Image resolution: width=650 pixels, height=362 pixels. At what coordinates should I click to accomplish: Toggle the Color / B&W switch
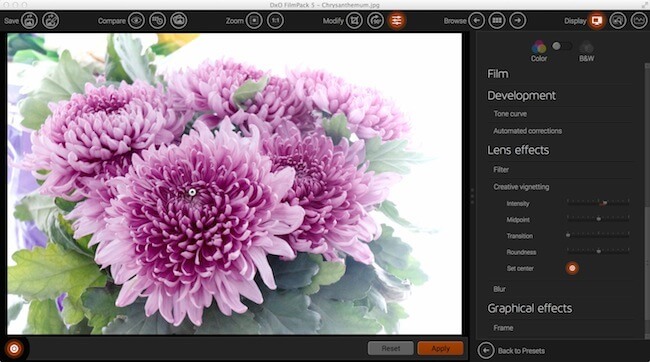click(x=562, y=46)
